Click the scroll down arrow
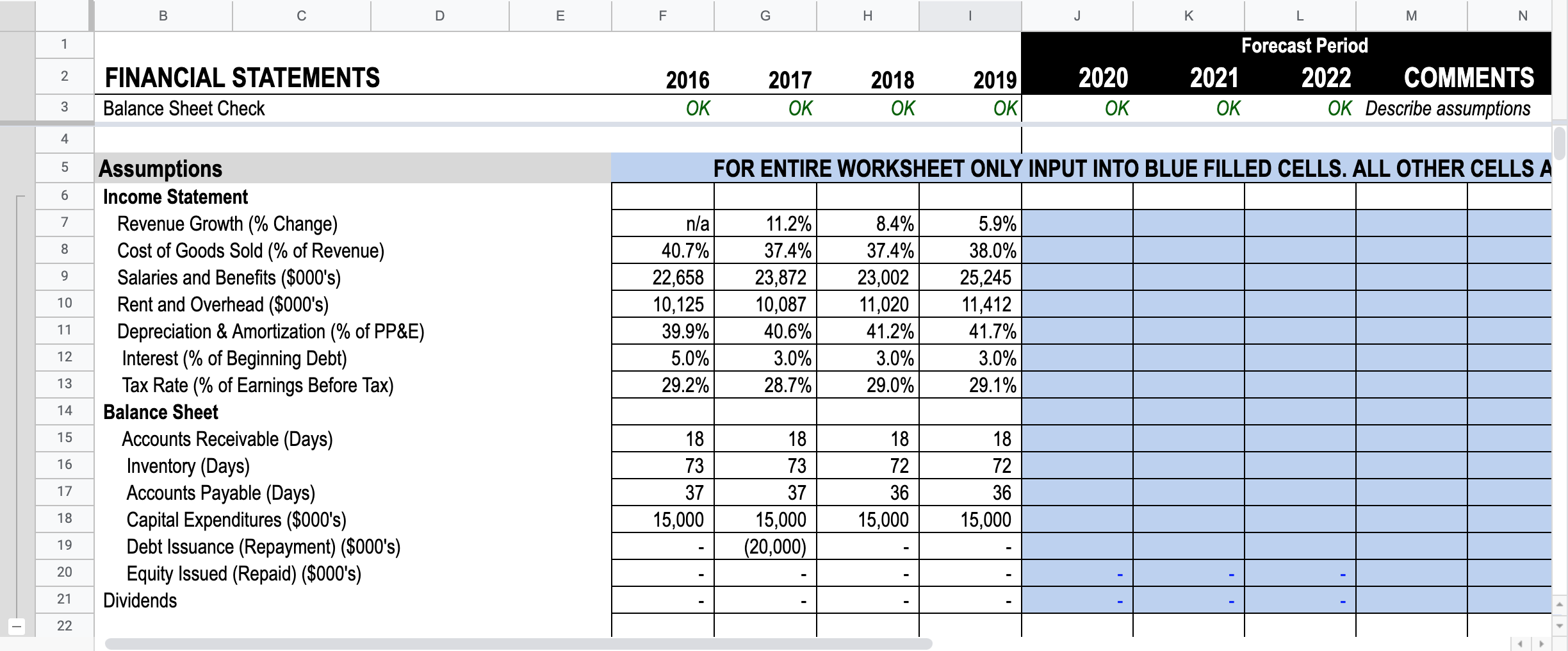 click(x=1560, y=625)
